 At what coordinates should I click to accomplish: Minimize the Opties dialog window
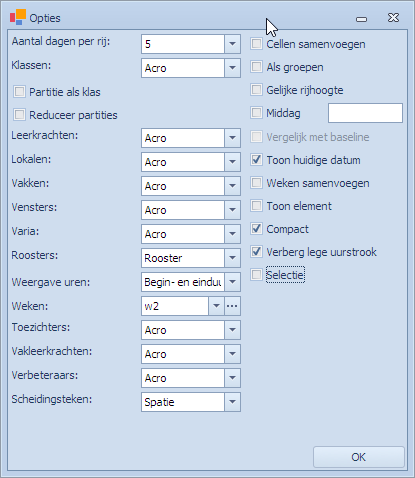click(x=361, y=19)
